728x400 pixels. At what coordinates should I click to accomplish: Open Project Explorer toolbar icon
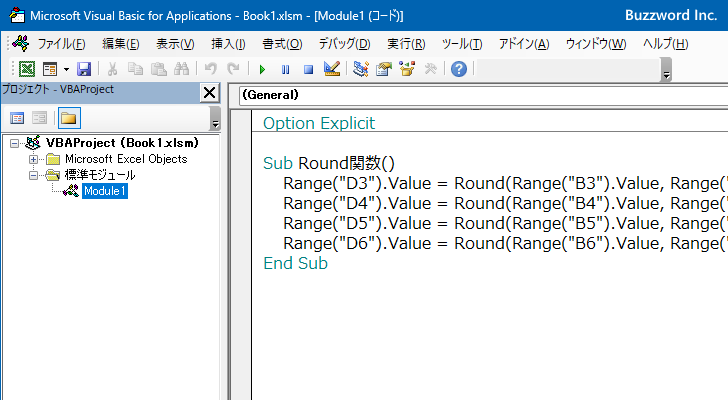click(x=361, y=69)
